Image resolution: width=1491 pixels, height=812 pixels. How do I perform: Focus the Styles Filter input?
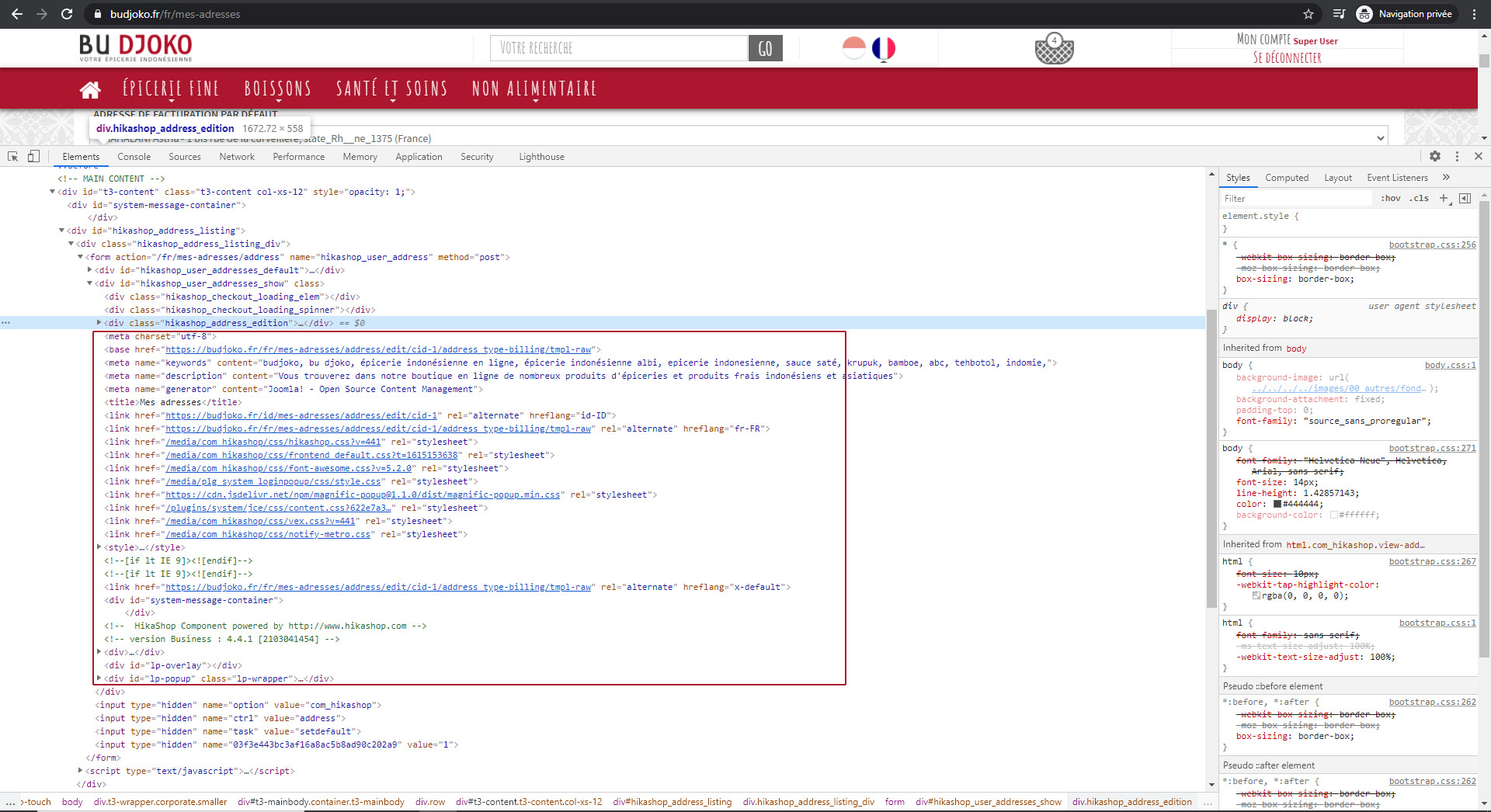(1297, 198)
